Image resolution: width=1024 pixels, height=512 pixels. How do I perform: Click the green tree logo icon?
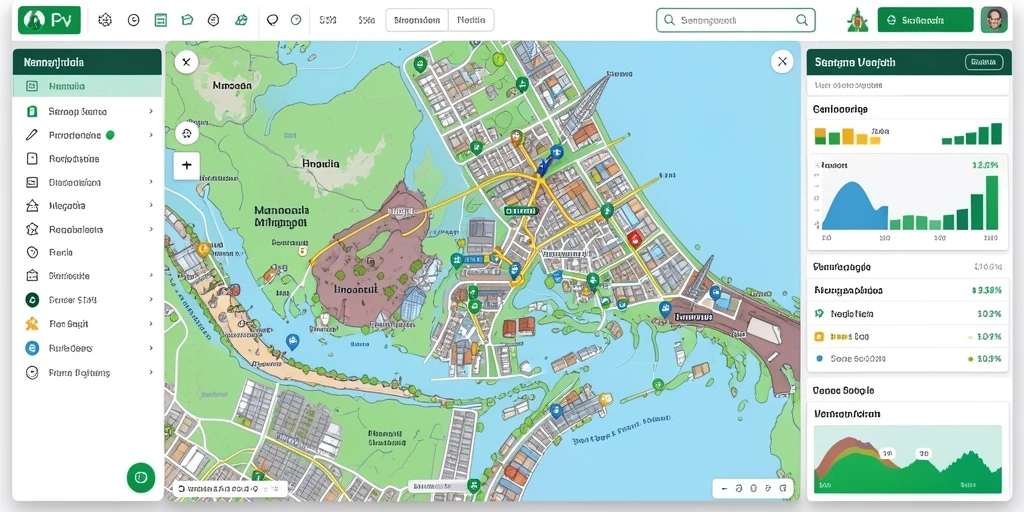pos(857,20)
